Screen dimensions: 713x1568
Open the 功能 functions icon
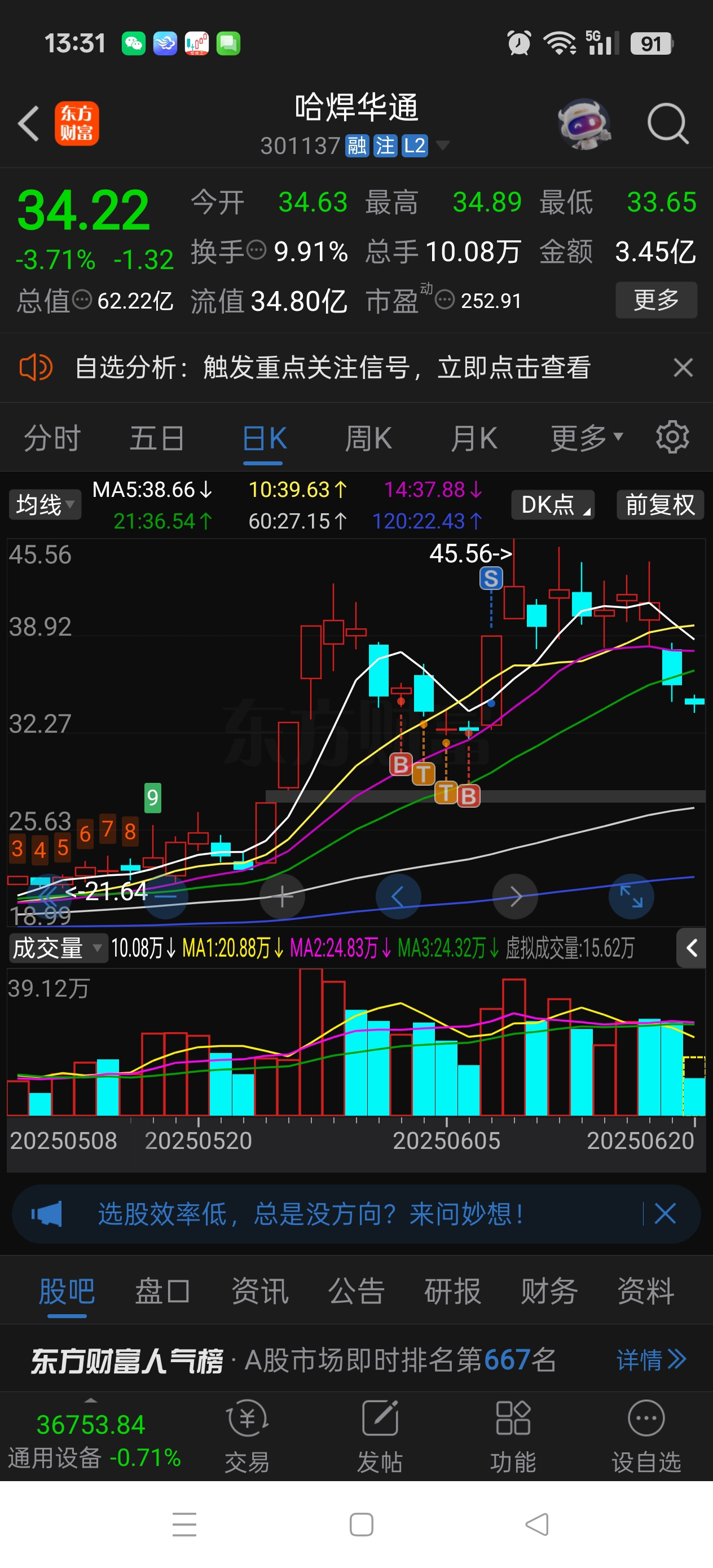tap(513, 1435)
